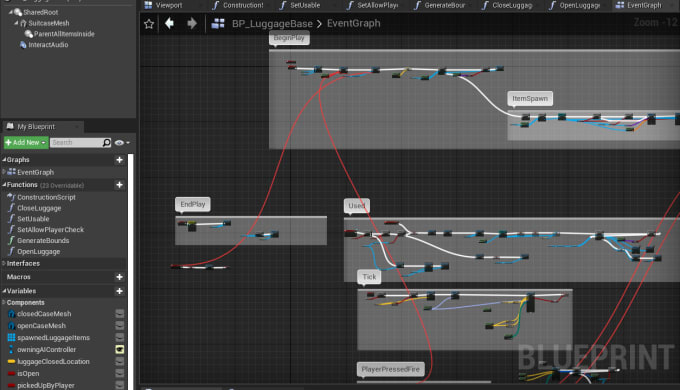The width and height of the screenshot is (680, 390).
Task: Open view options eye dropdown
Action: click(122, 143)
